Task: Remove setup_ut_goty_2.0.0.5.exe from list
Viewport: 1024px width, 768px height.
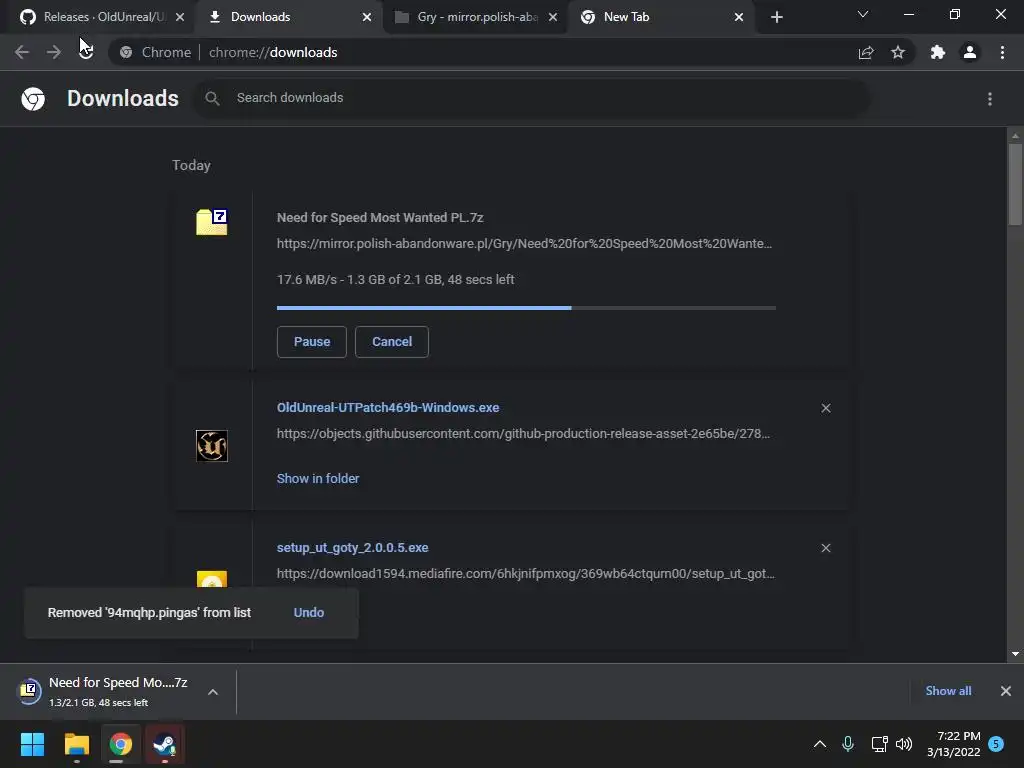Action: (826, 548)
